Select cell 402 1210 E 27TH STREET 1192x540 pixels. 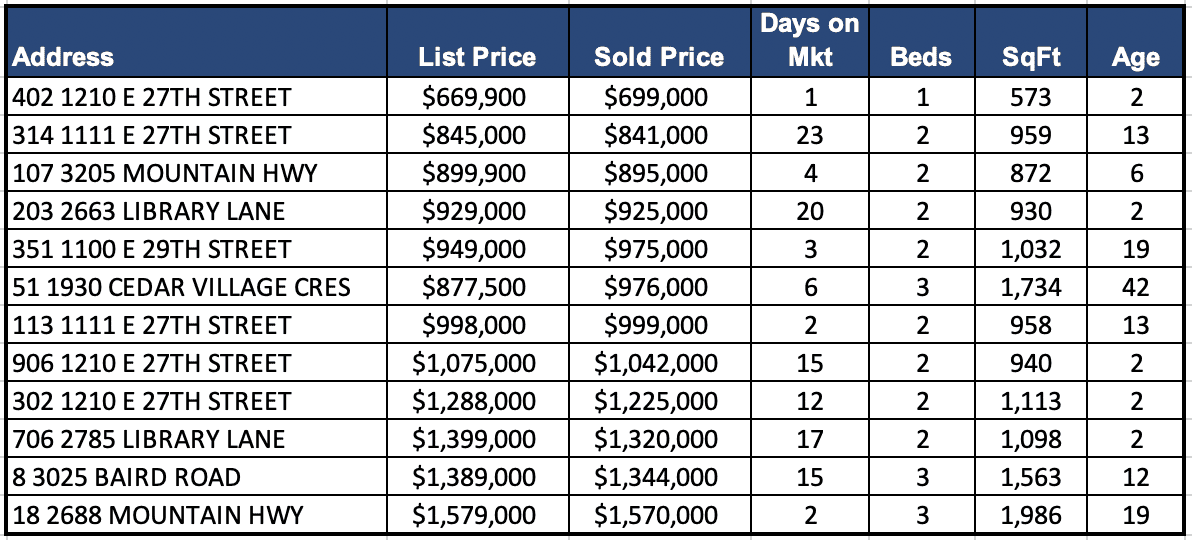tap(152, 97)
